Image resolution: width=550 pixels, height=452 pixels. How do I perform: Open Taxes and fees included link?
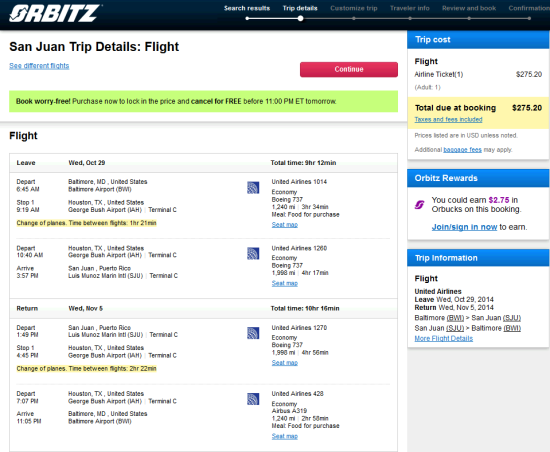[448, 119]
